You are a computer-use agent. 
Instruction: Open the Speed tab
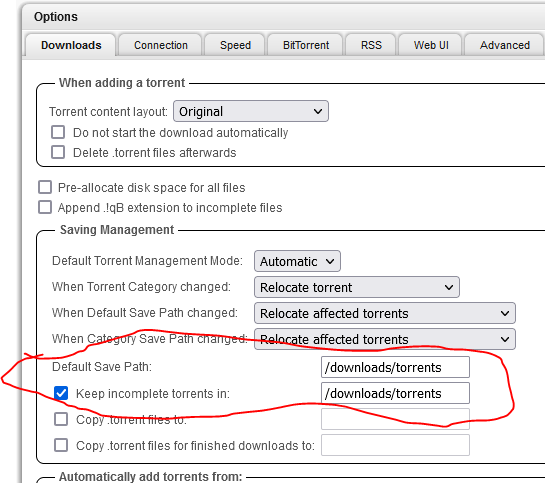pyautogui.click(x=235, y=45)
